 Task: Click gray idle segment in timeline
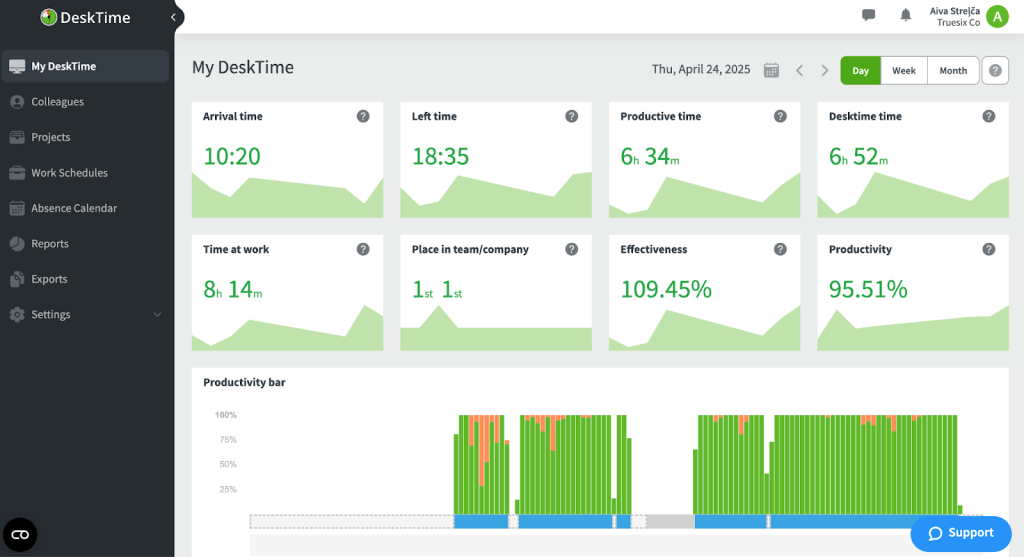tap(670, 522)
